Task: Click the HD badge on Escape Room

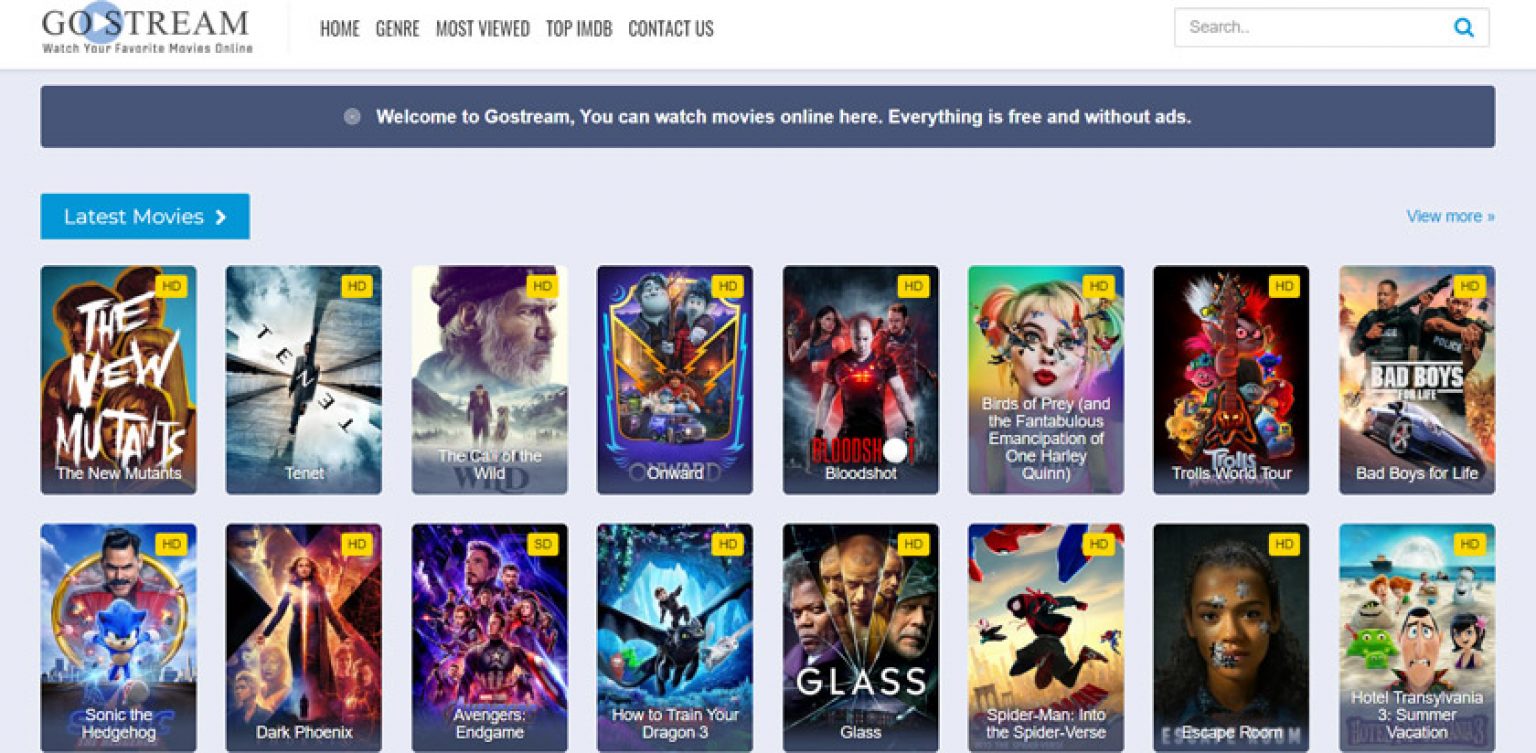Action: (1284, 545)
